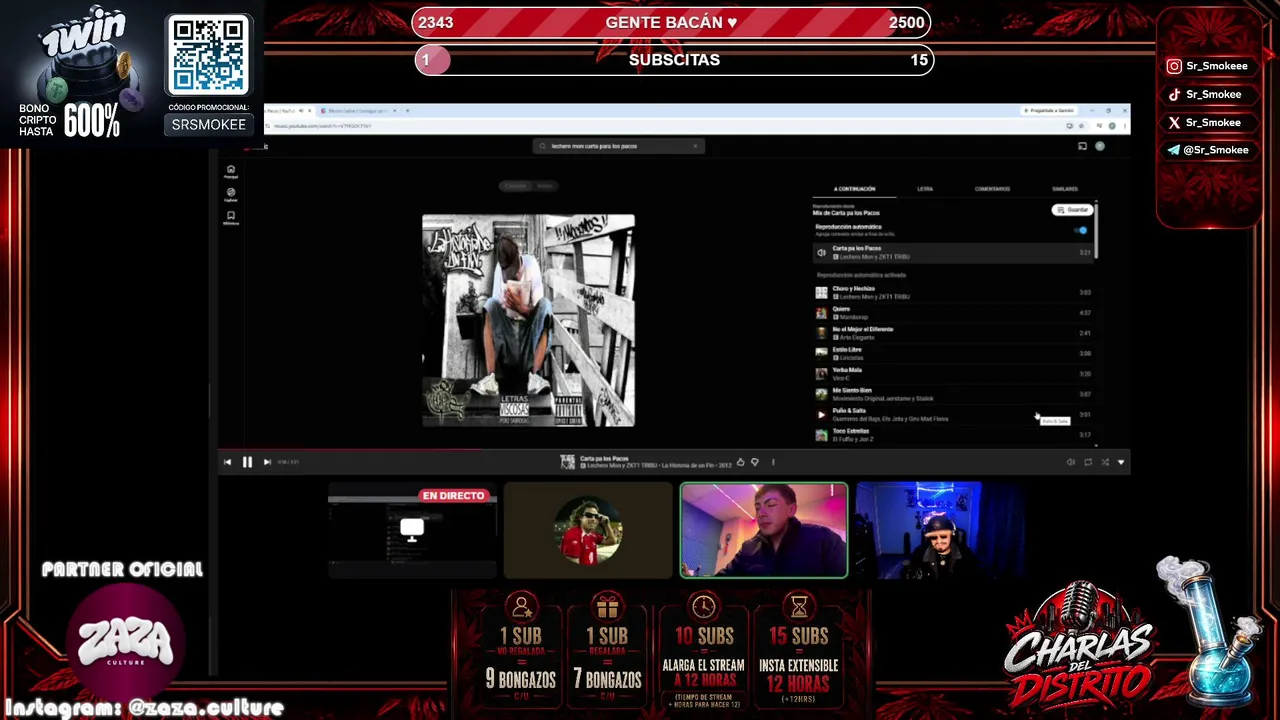The image size is (1280, 720).
Task: Click the volume speaker icon in player bar
Action: tap(1070, 462)
